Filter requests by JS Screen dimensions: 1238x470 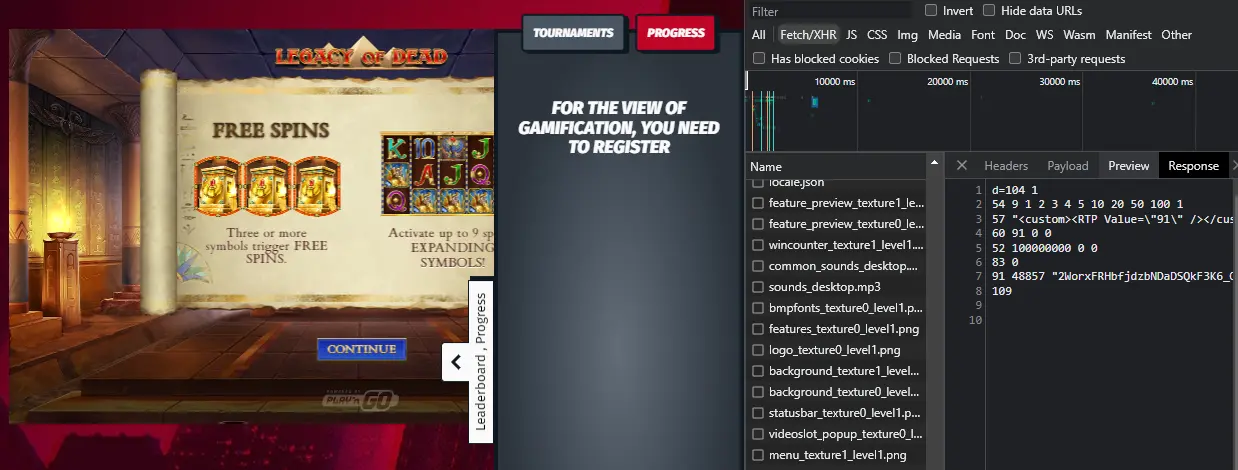coord(851,35)
